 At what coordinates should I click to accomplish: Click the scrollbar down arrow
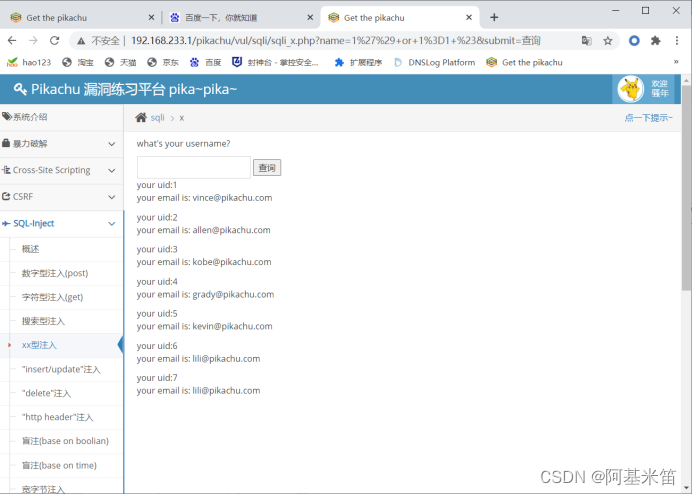point(686,488)
